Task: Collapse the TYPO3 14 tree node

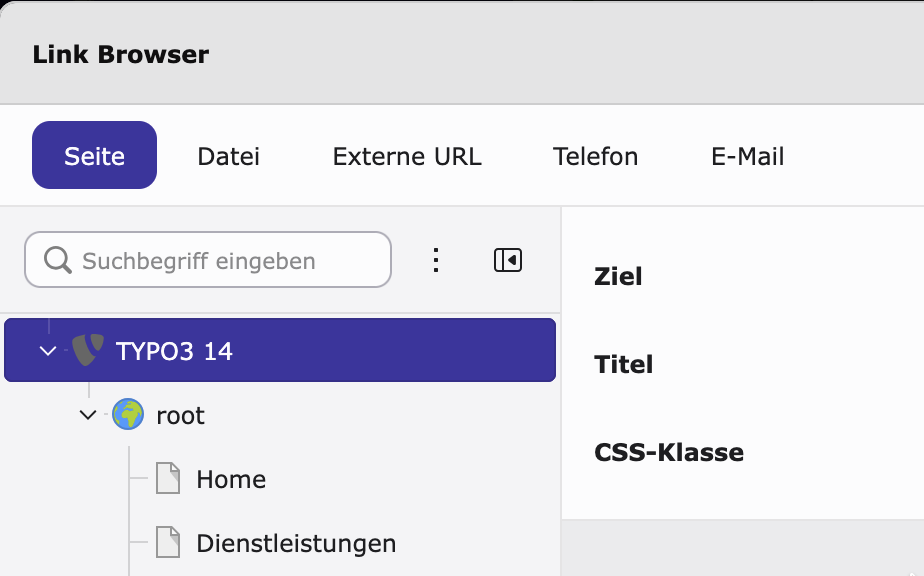Action: [x=48, y=351]
